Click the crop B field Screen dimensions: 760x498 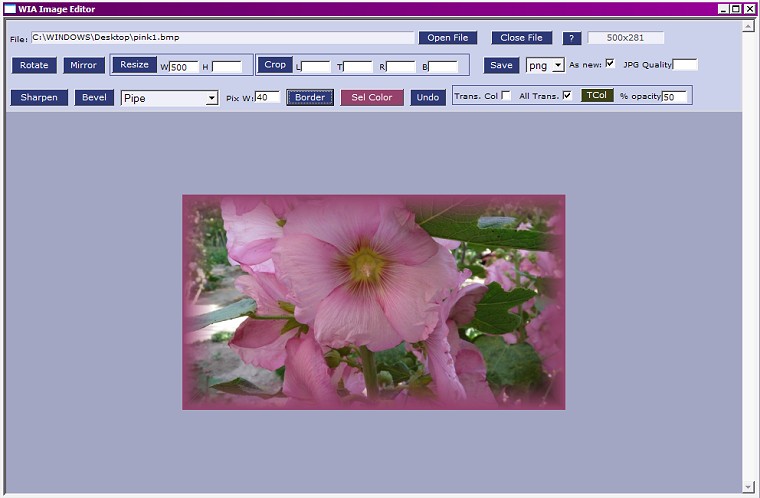click(443, 67)
